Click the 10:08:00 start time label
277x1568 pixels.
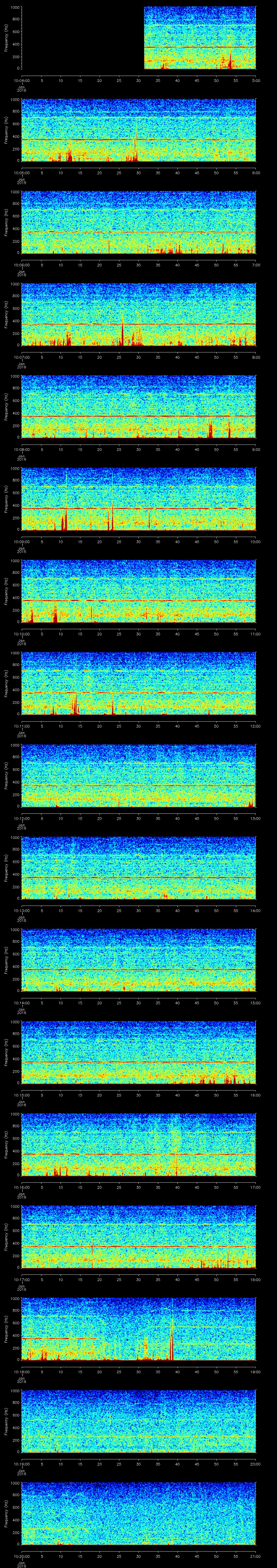(22, 449)
